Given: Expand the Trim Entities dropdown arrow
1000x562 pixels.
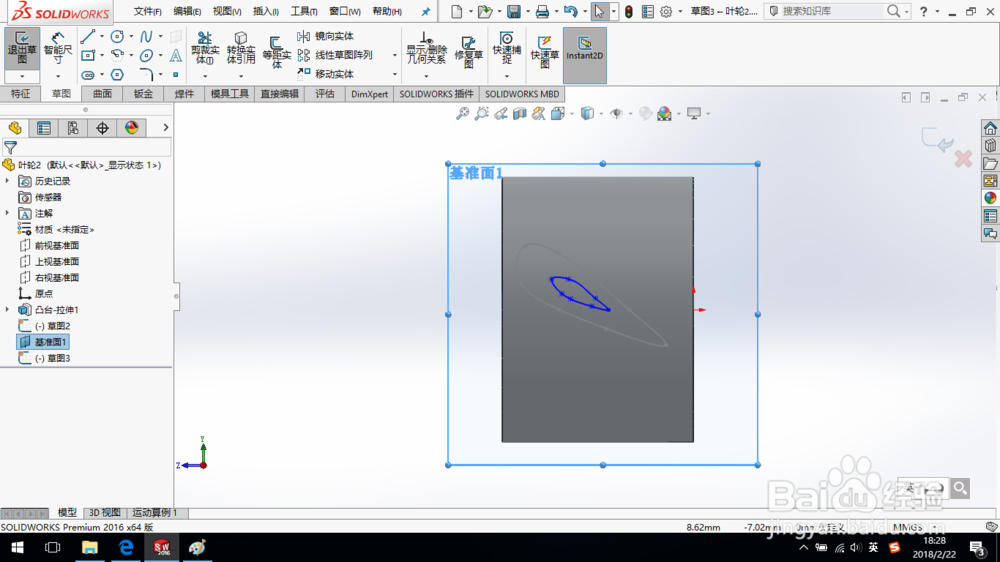Looking at the screenshot, I should (x=205, y=77).
